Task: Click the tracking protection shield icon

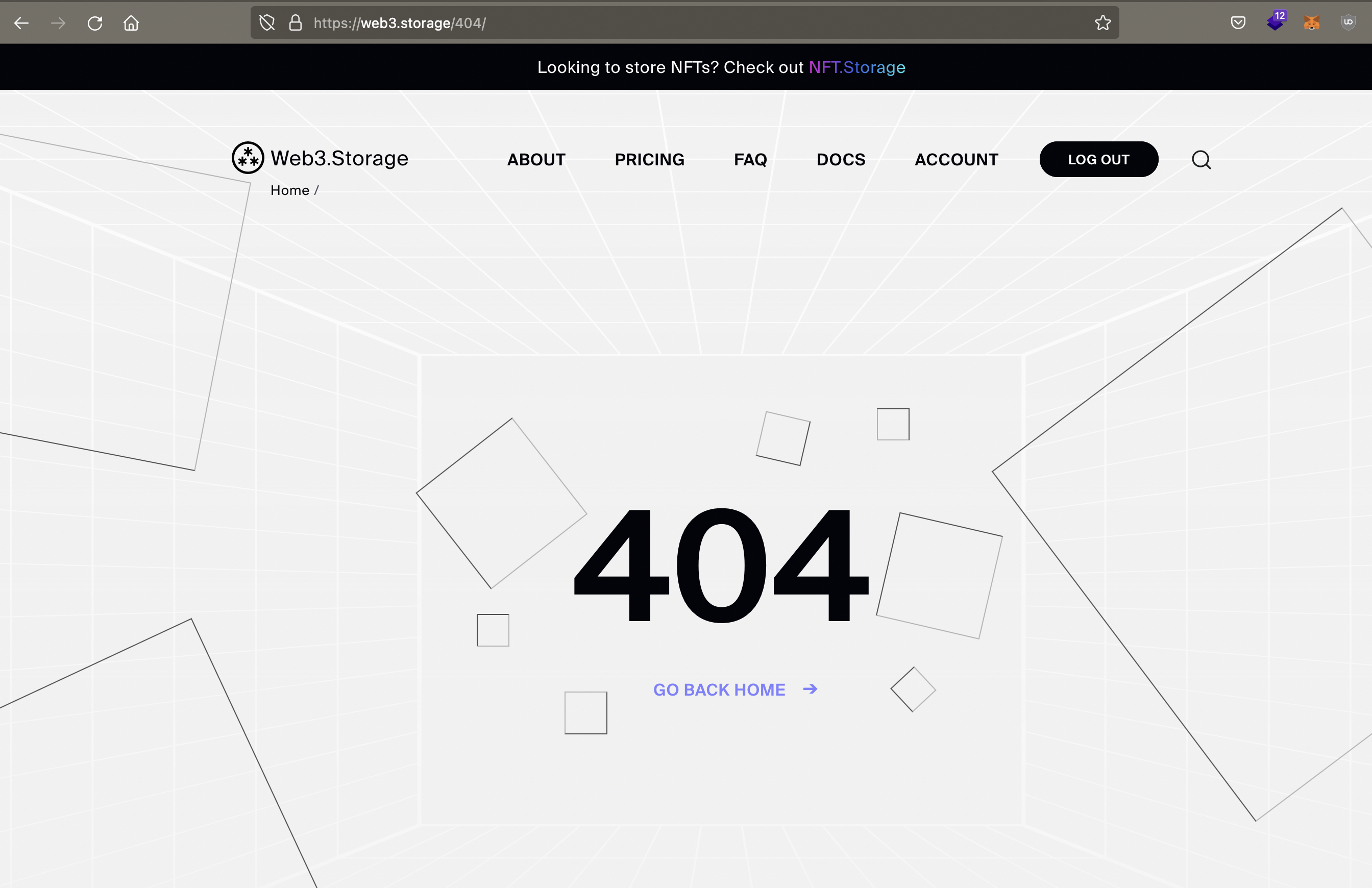Action: tap(267, 23)
